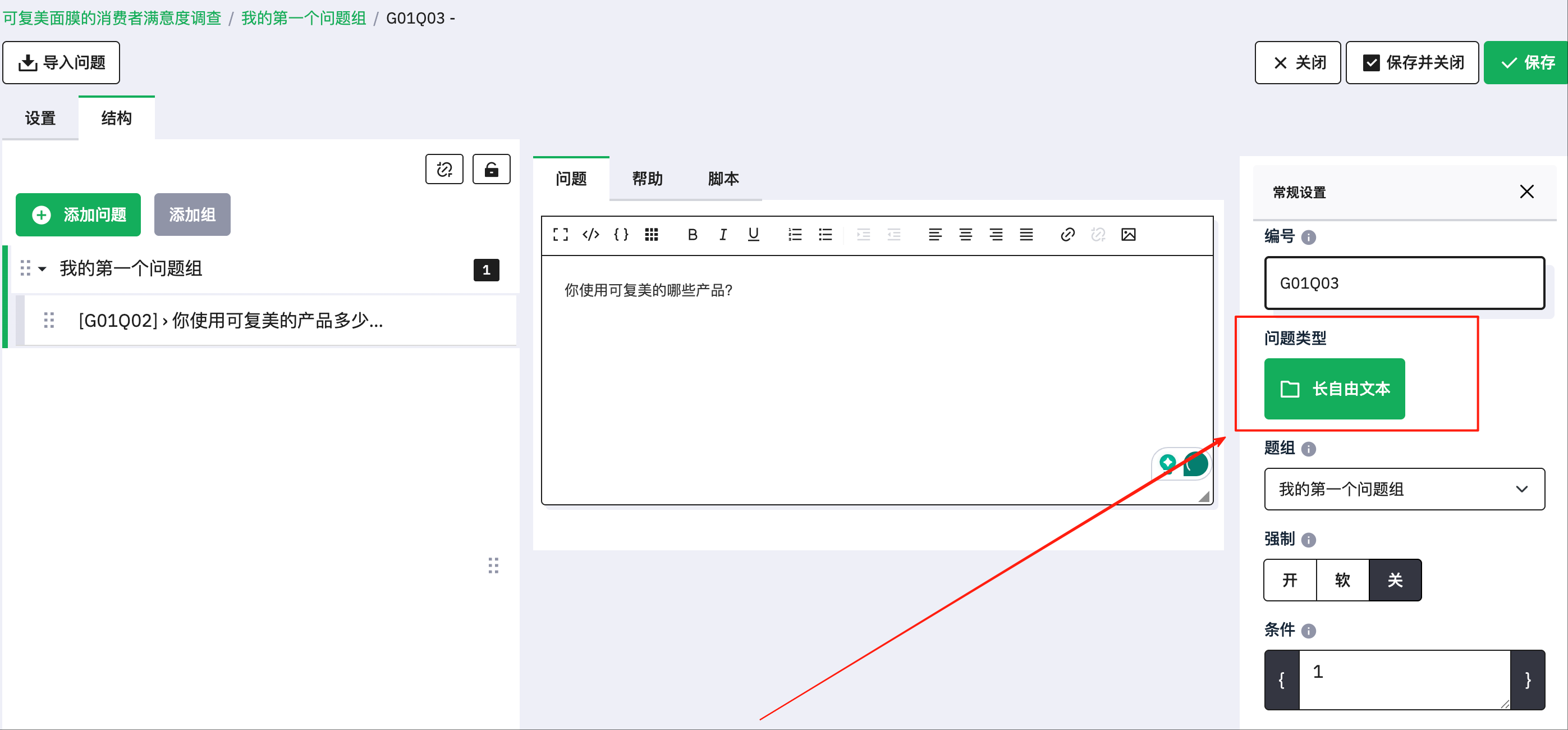The height and width of the screenshot is (730, 1568).
Task: Insert placeholder curly braces icon
Action: 621,234
